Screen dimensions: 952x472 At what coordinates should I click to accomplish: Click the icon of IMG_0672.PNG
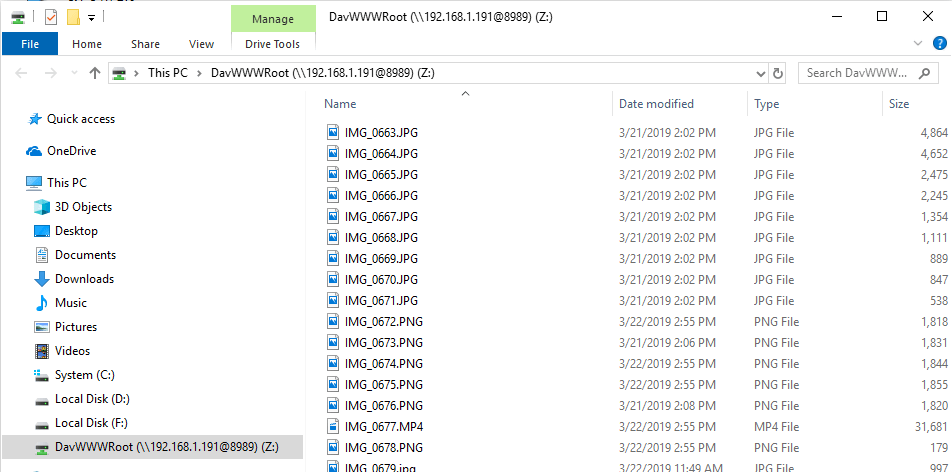tap(332, 321)
